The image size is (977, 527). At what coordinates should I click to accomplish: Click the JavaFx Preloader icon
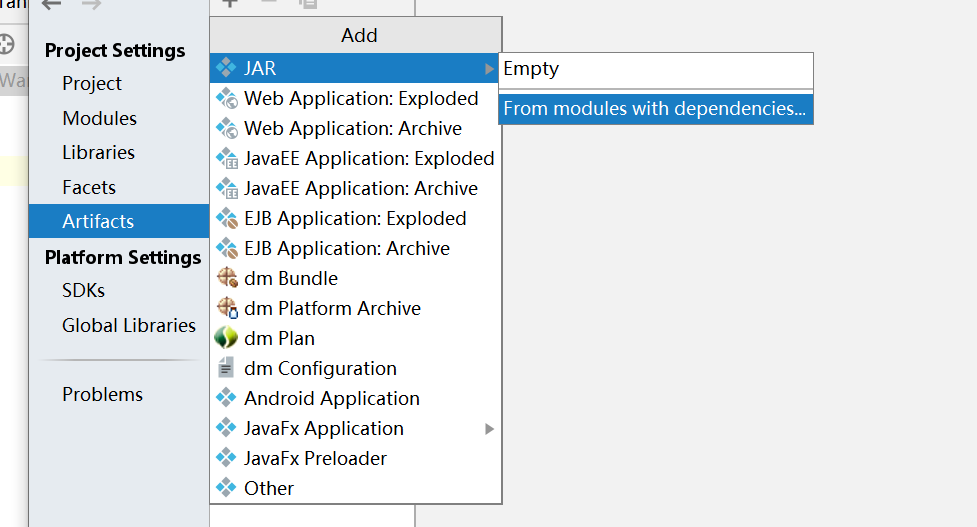point(226,458)
